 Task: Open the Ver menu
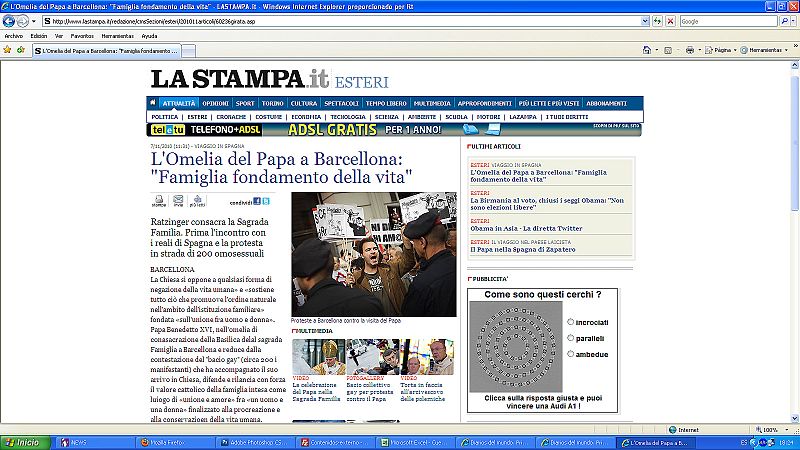click(x=59, y=36)
